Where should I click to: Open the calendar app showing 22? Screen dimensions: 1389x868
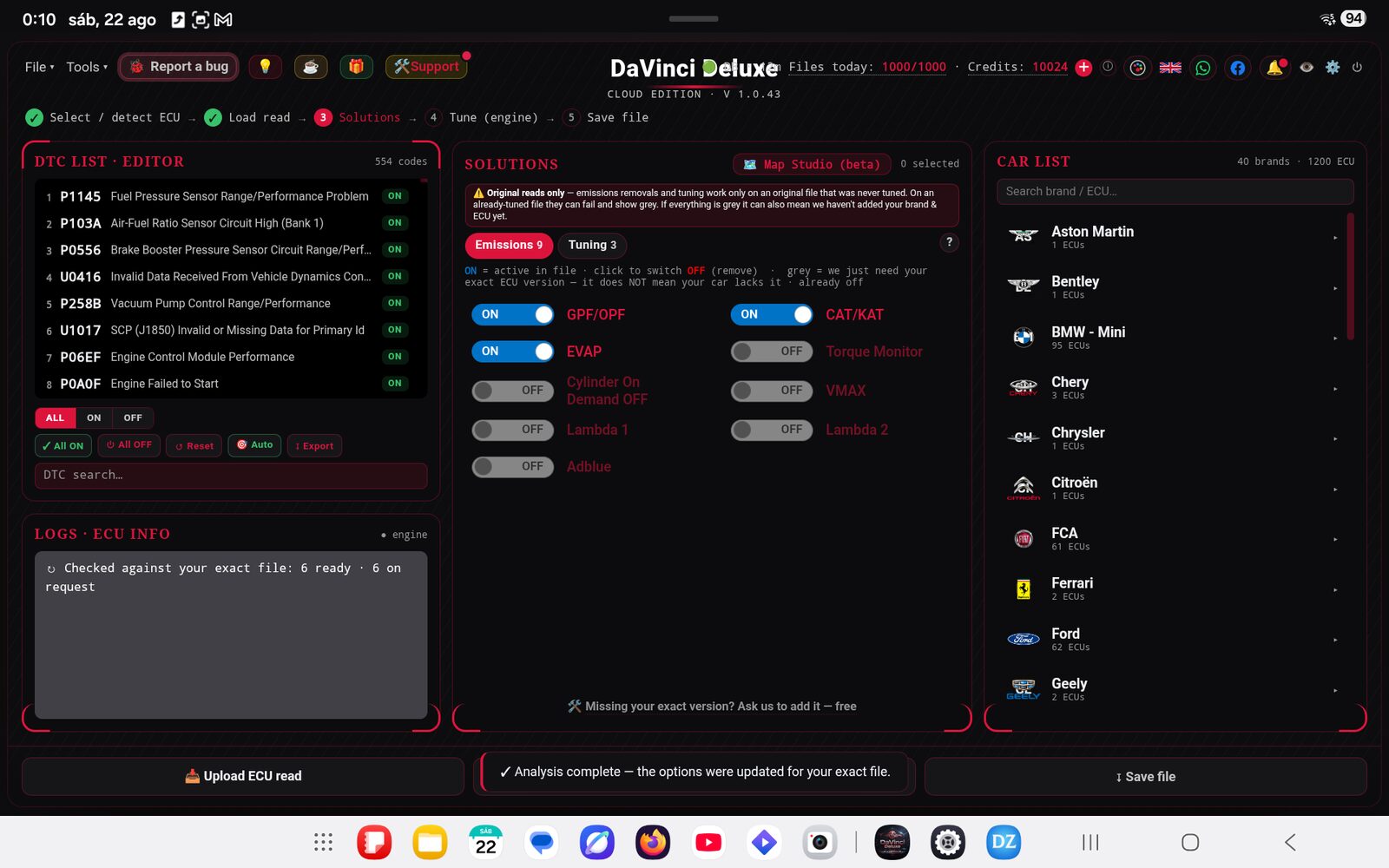point(485,842)
